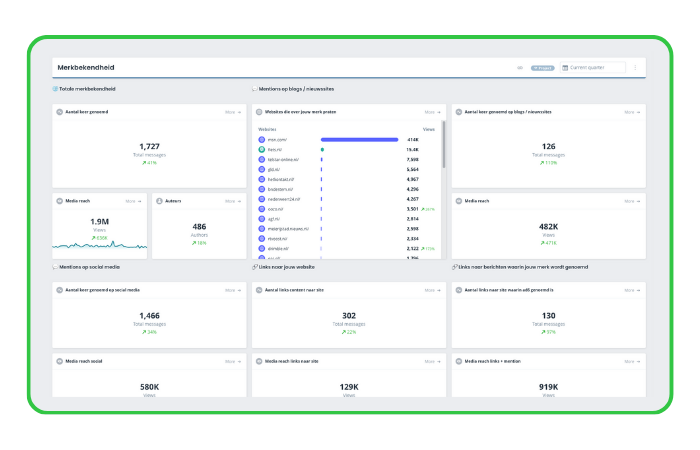
Task: Click the Media reach links naar site icon
Action: (x=259, y=362)
